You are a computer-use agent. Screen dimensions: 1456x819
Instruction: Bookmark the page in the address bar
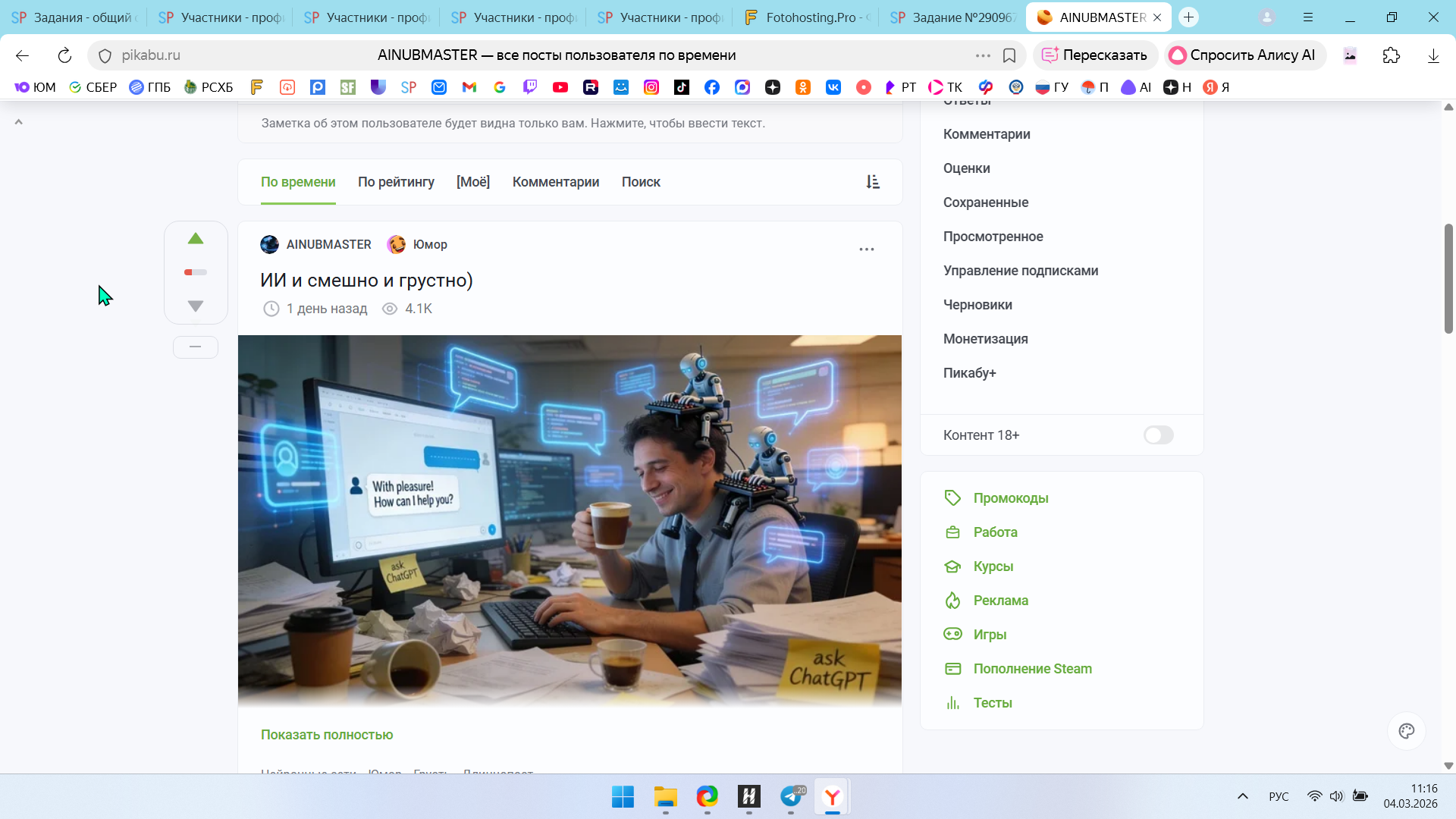pyautogui.click(x=1009, y=55)
